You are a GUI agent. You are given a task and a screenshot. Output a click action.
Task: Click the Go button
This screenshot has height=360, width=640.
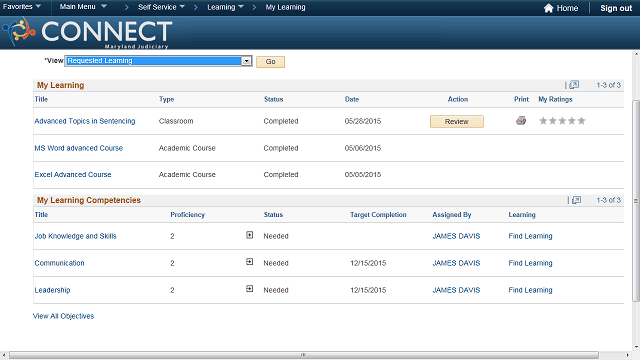point(271,62)
